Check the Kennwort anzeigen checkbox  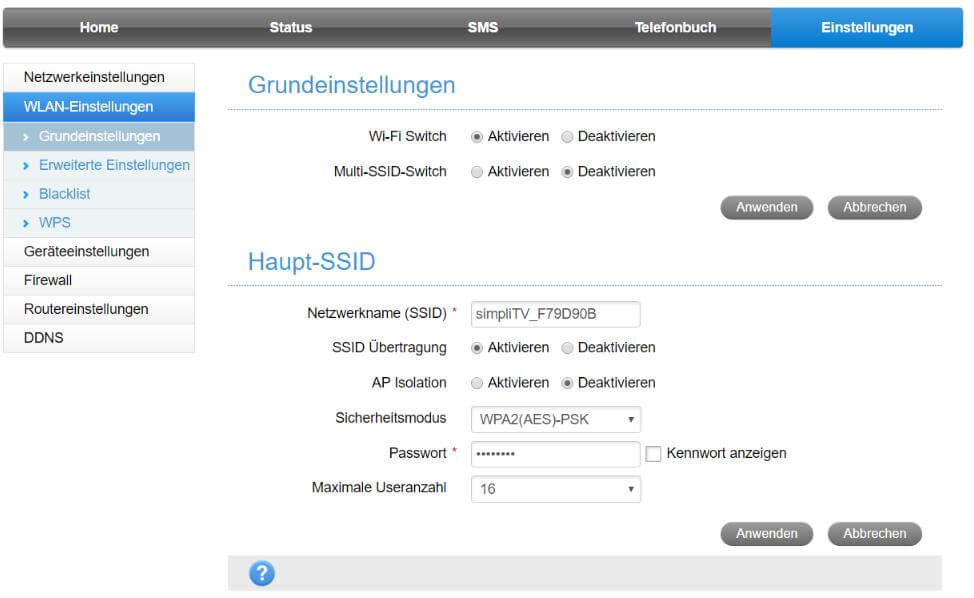click(x=654, y=454)
